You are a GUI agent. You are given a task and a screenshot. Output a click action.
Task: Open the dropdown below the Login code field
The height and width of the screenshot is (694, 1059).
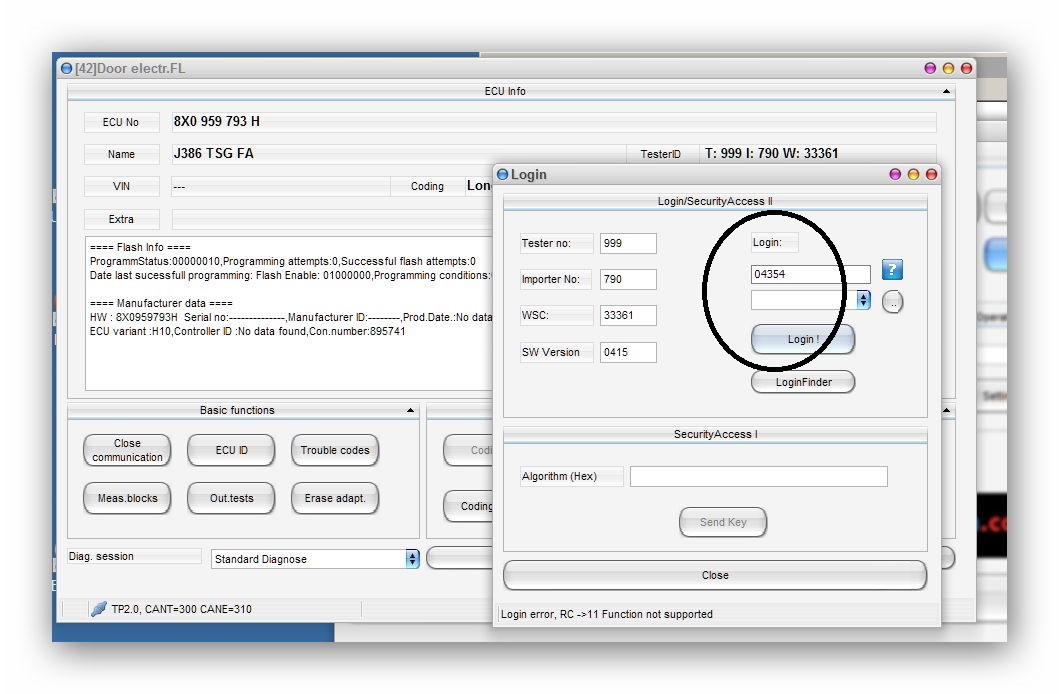863,300
